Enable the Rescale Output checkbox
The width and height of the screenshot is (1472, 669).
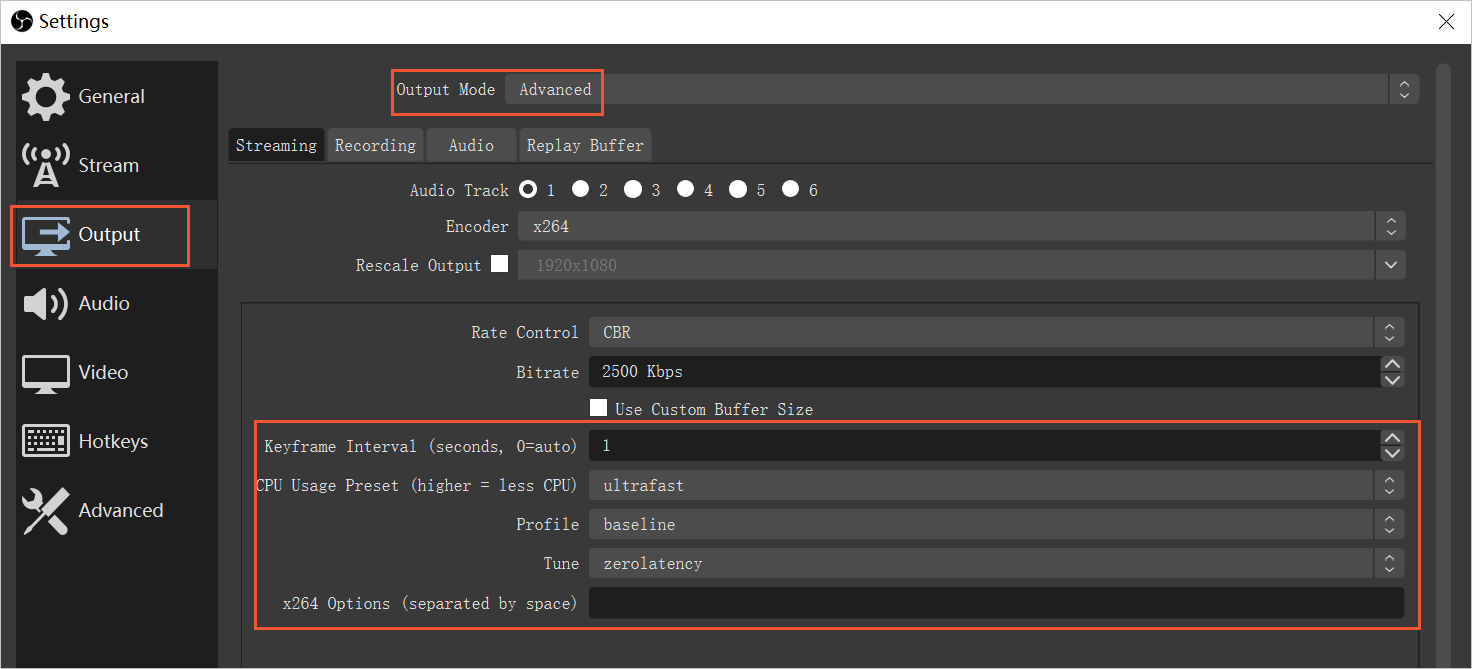coord(499,264)
